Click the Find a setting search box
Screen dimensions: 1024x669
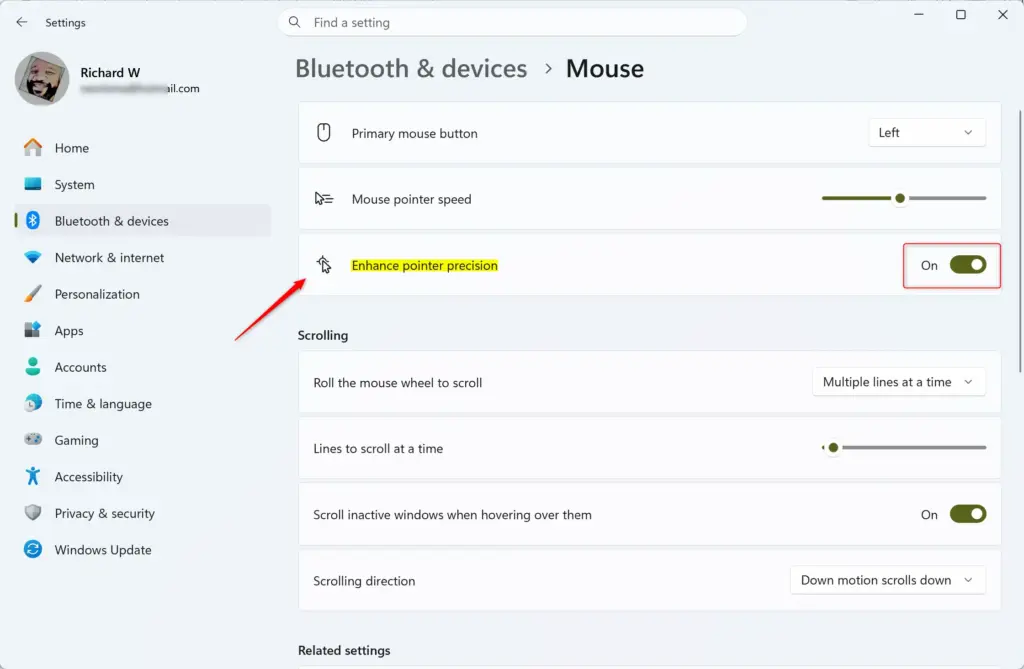coord(513,22)
